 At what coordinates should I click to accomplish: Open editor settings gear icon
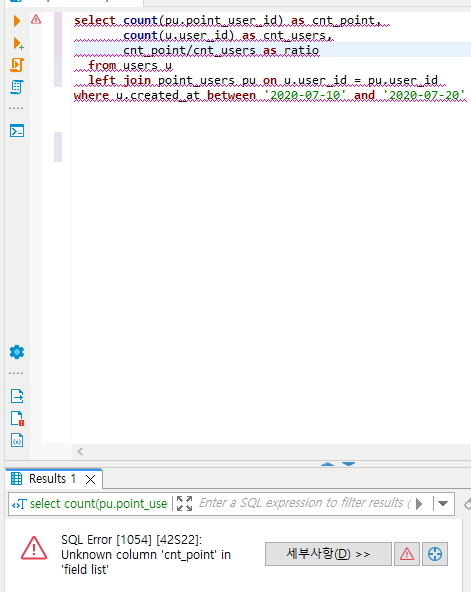point(17,352)
